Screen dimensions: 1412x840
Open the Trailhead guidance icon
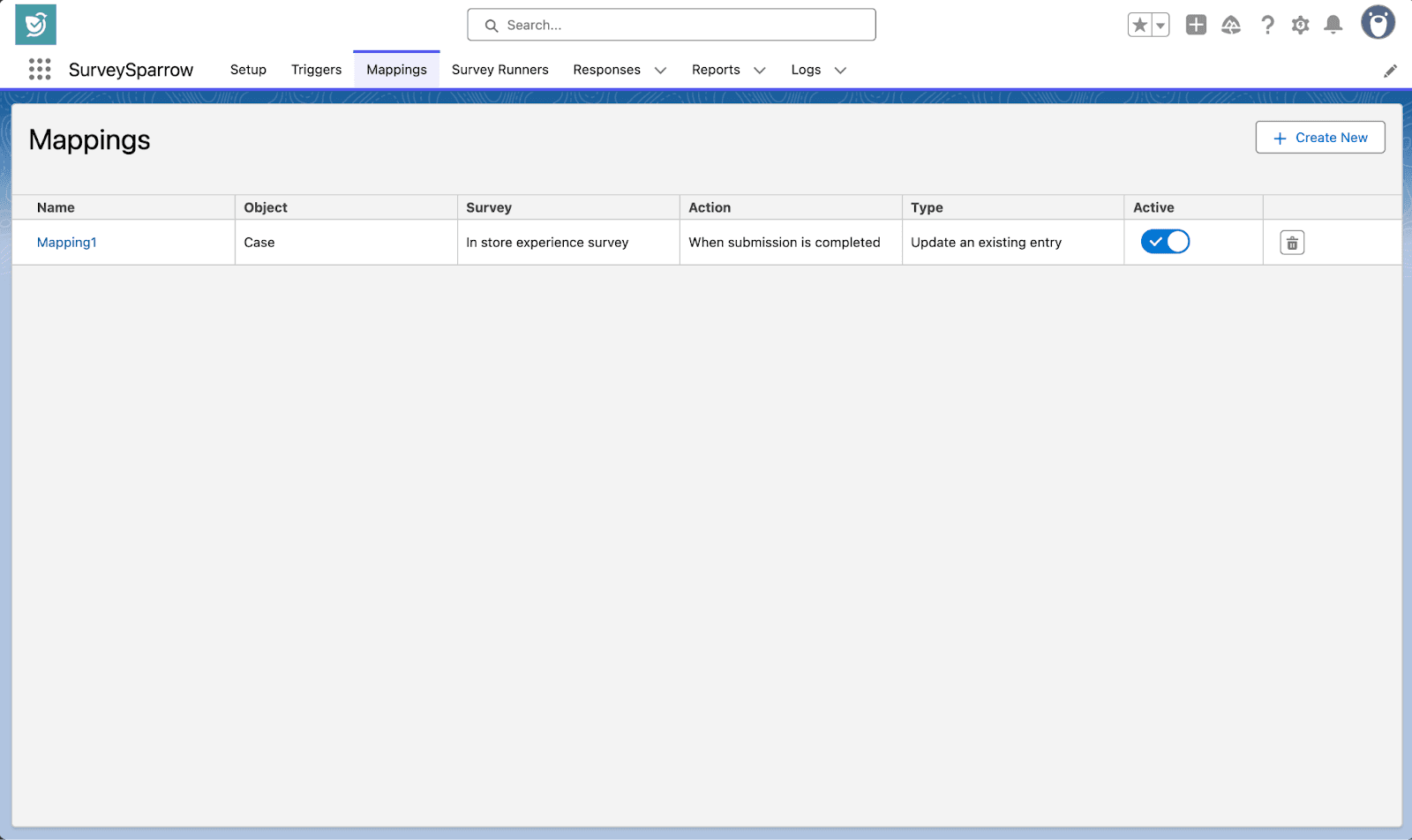click(x=1231, y=26)
